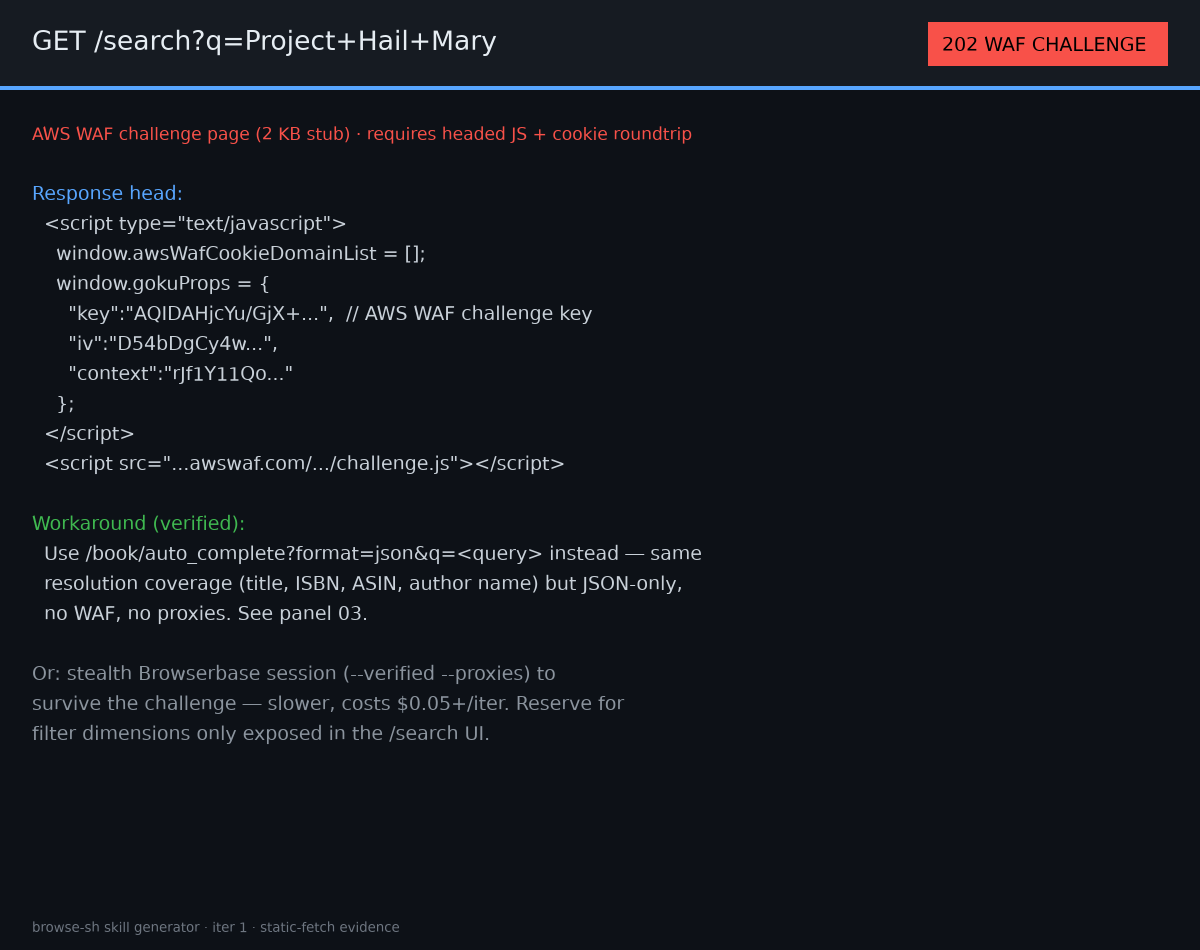
Task: Click the browse-sh skill generator footer text
Action: pyautogui.click(x=215, y=927)
